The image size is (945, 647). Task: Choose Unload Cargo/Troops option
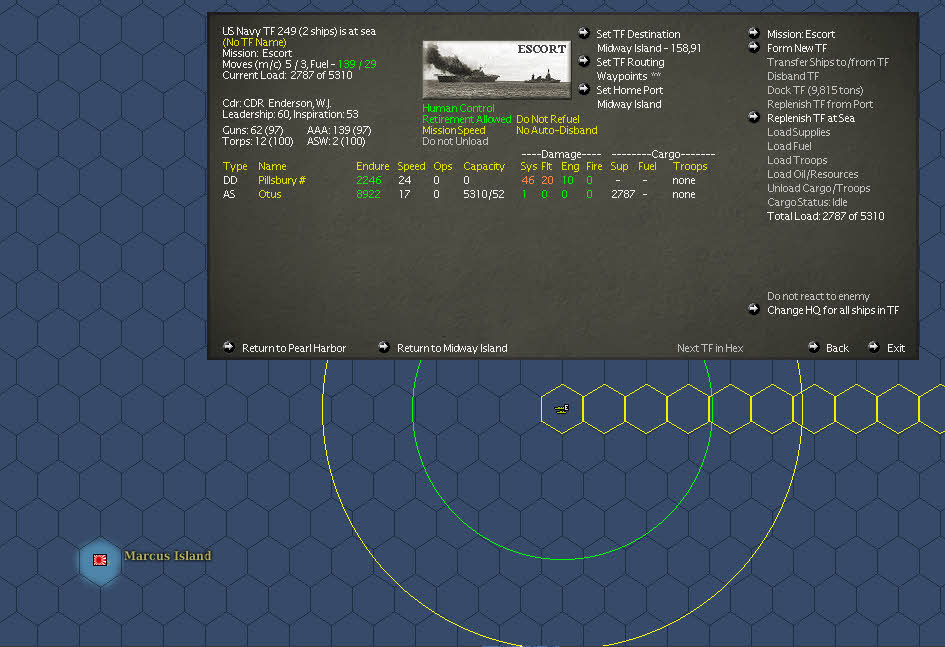[818, 189]
